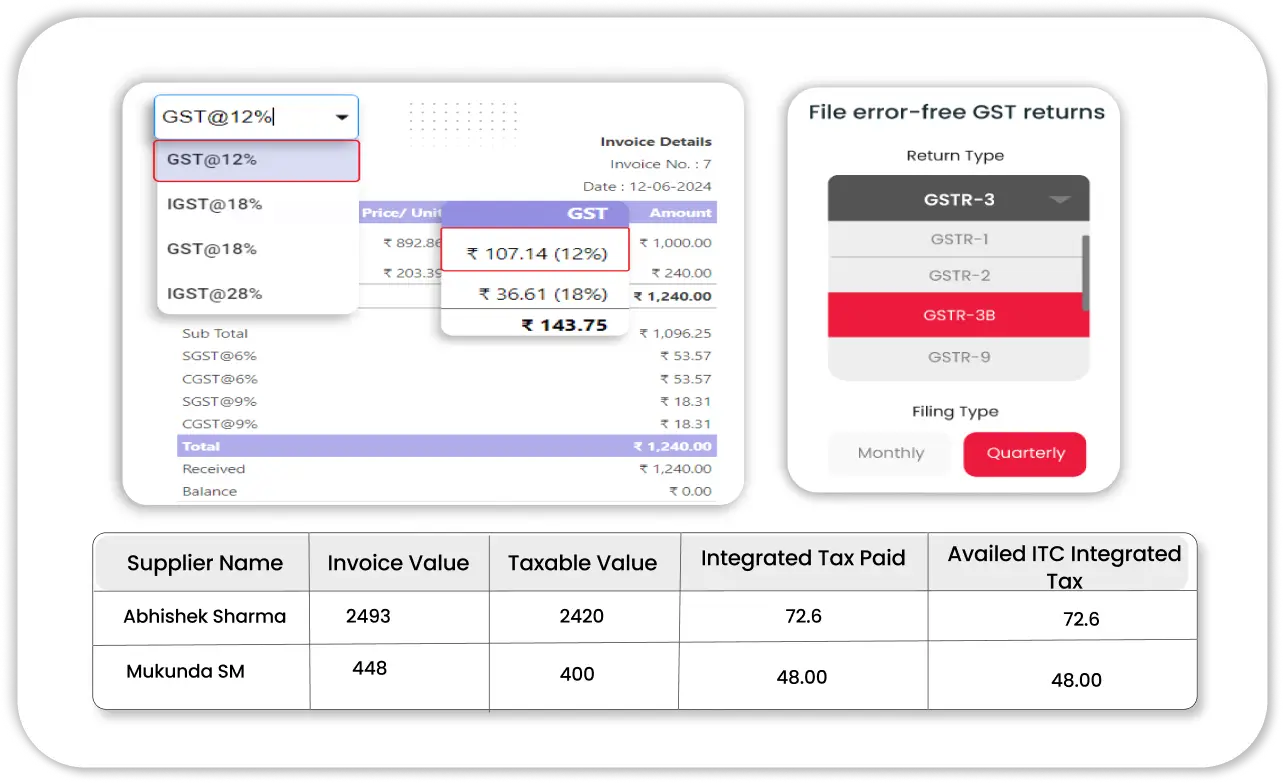Click the GST rate dropdown arrow
This screenshot has height=783, width=1283.
(342, 118)
